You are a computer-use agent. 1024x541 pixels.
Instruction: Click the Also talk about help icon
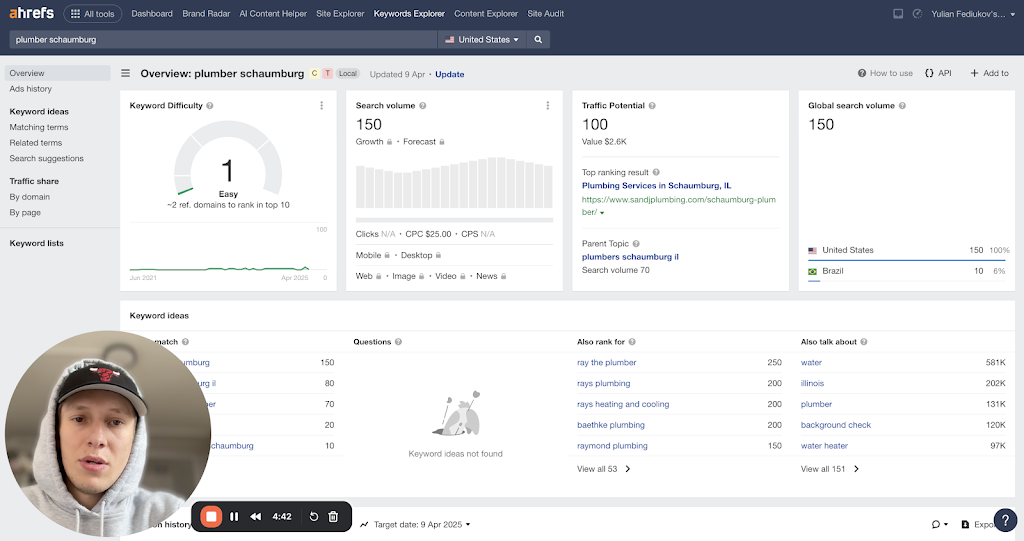tap(864, 342)
